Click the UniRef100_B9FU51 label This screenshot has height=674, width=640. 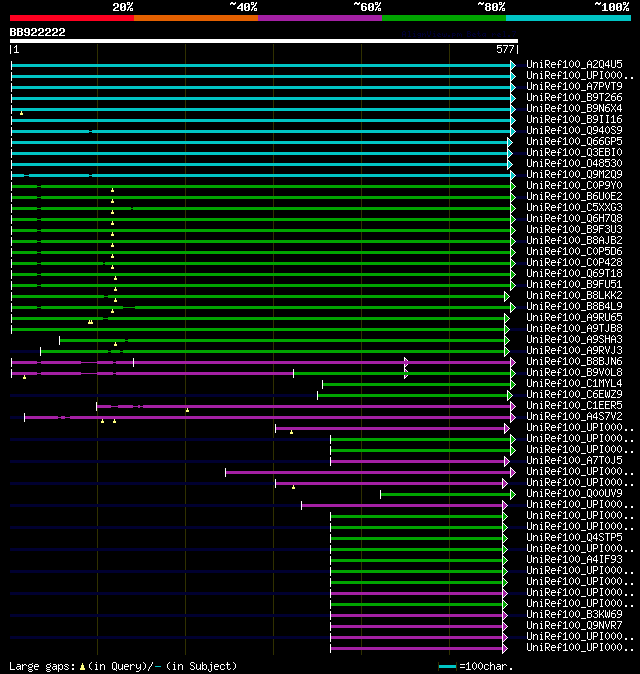(x=574, y=285)
